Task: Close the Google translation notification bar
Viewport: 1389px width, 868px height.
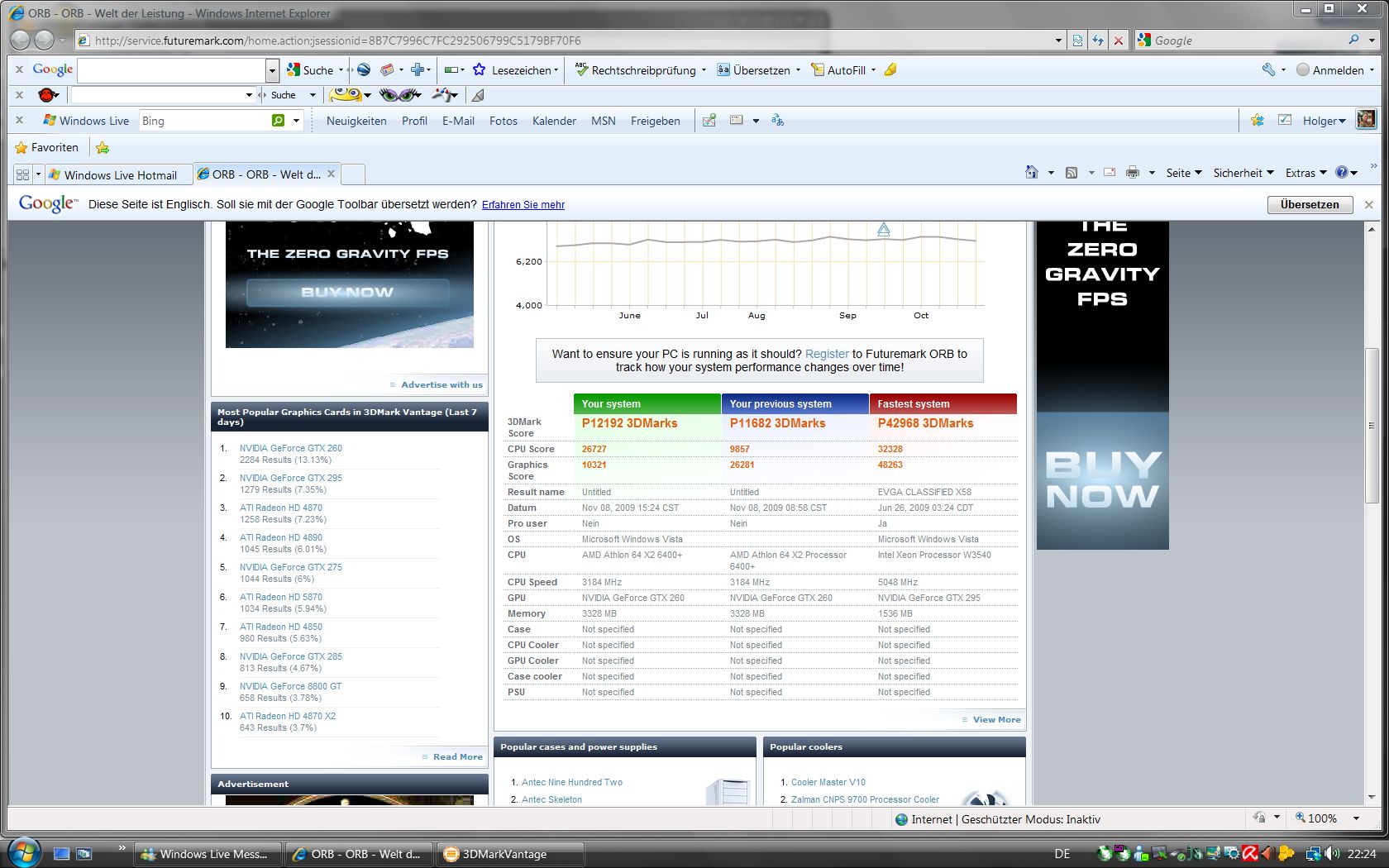Action: point(1368,204)
